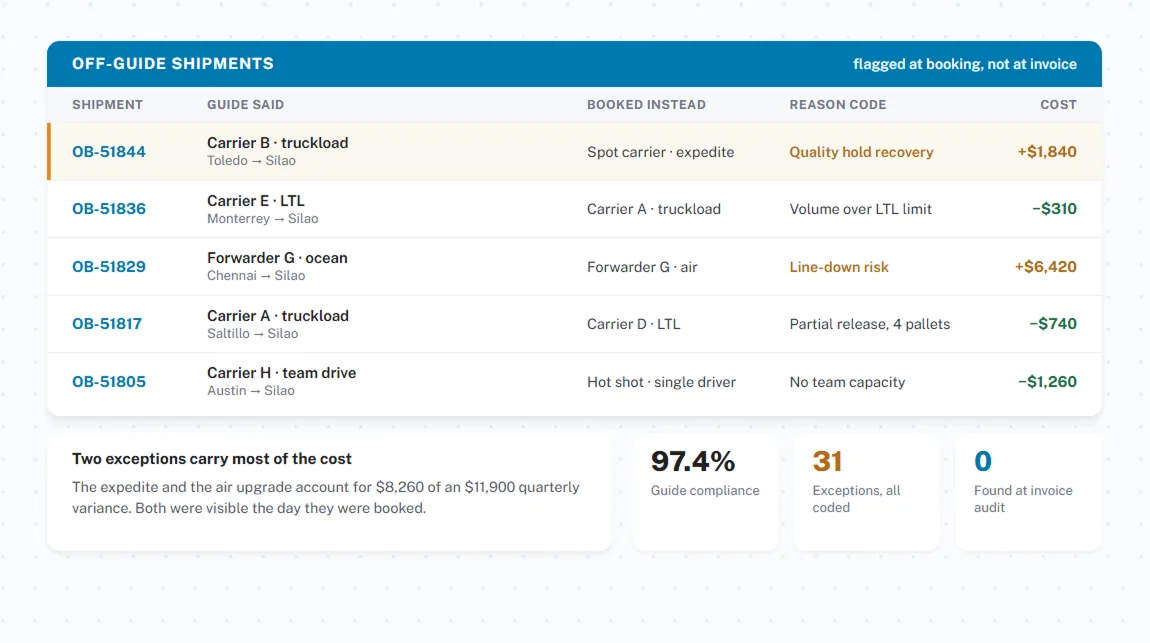The image size is (1150, 643).
Task: Select the OFF-GUIDE SHIPMENTS title
Action: coord(172,64)
